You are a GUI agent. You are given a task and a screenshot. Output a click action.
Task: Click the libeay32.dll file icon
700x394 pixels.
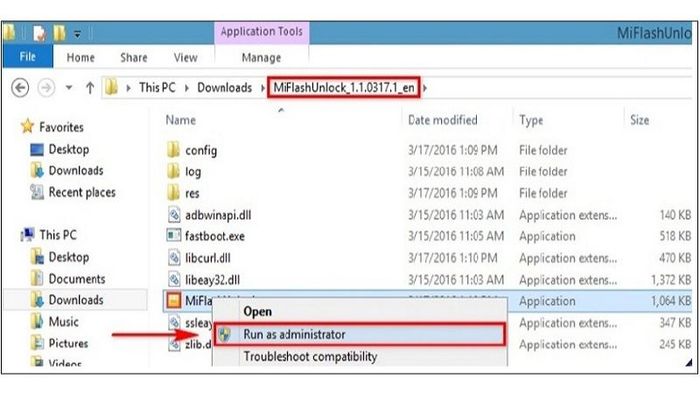(174, 279)
